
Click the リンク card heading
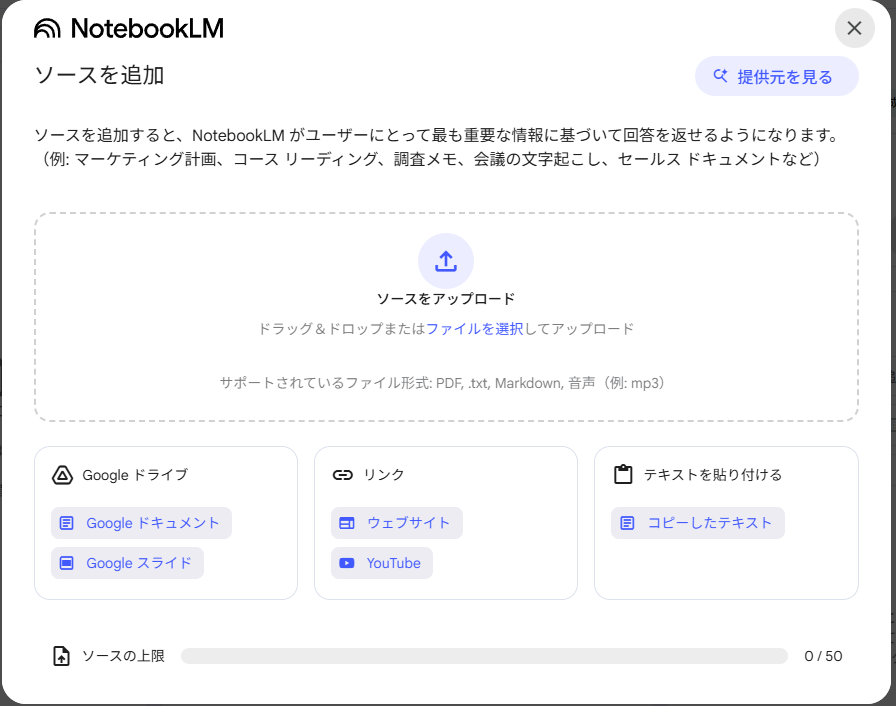click(384, 475)
